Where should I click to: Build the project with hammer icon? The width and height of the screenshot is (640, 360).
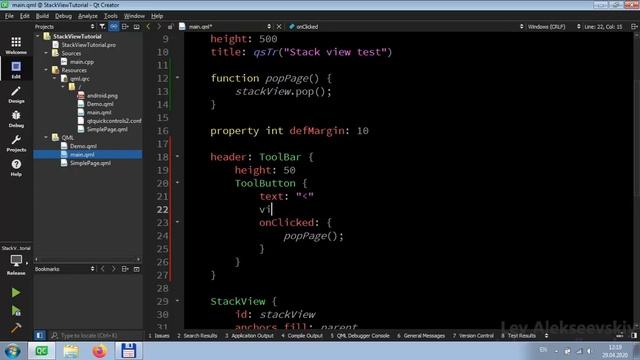pyautogui.click(x=16, y=328)
